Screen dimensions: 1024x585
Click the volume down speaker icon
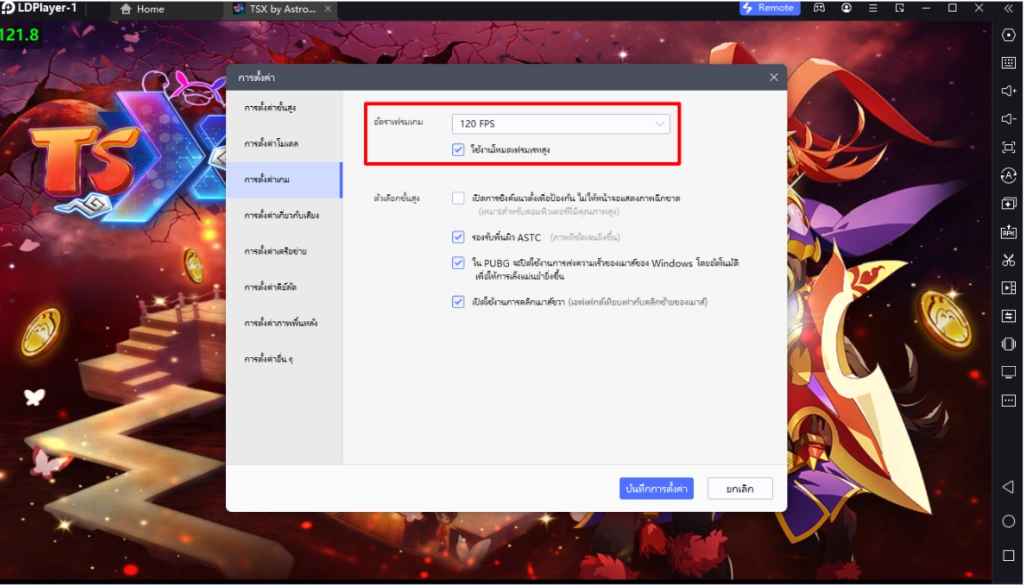(1008, 119)
